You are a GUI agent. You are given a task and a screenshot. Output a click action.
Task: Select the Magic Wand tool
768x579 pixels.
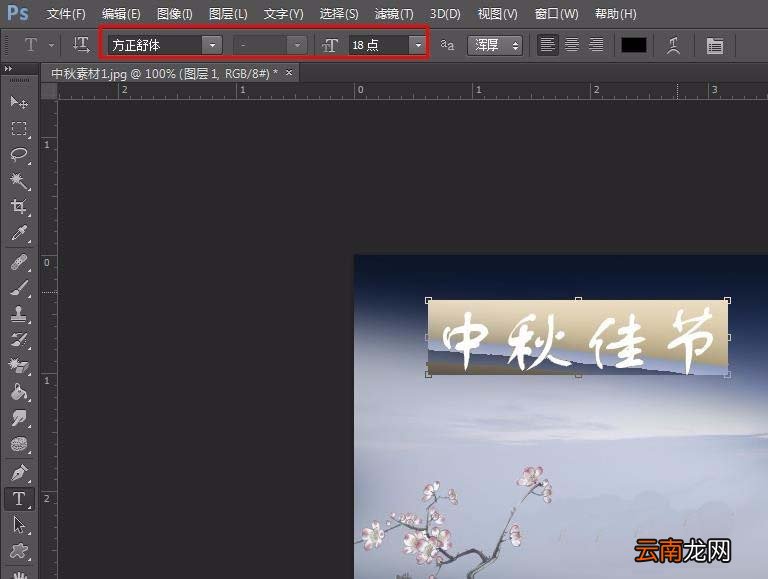[x=19, y=180]
